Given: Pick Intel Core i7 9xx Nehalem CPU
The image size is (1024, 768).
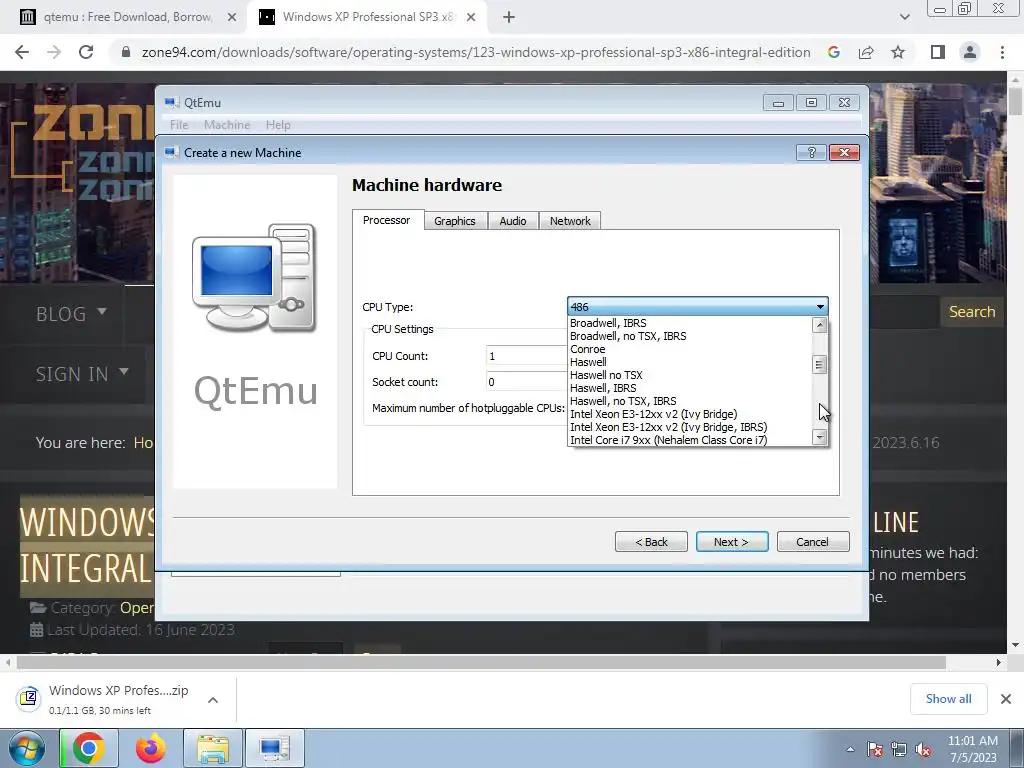Looking at the screenshot, I should pos(690,440).
